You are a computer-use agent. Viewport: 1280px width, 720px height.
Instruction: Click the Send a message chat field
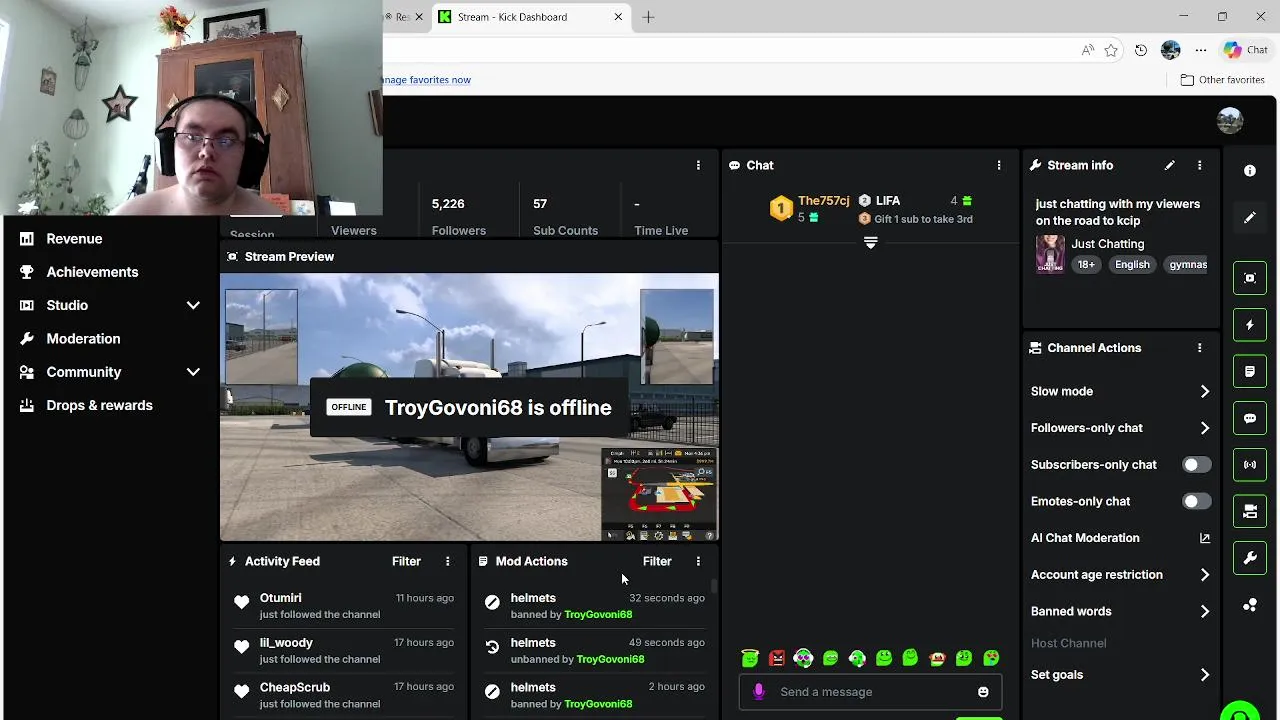[870, 692]
